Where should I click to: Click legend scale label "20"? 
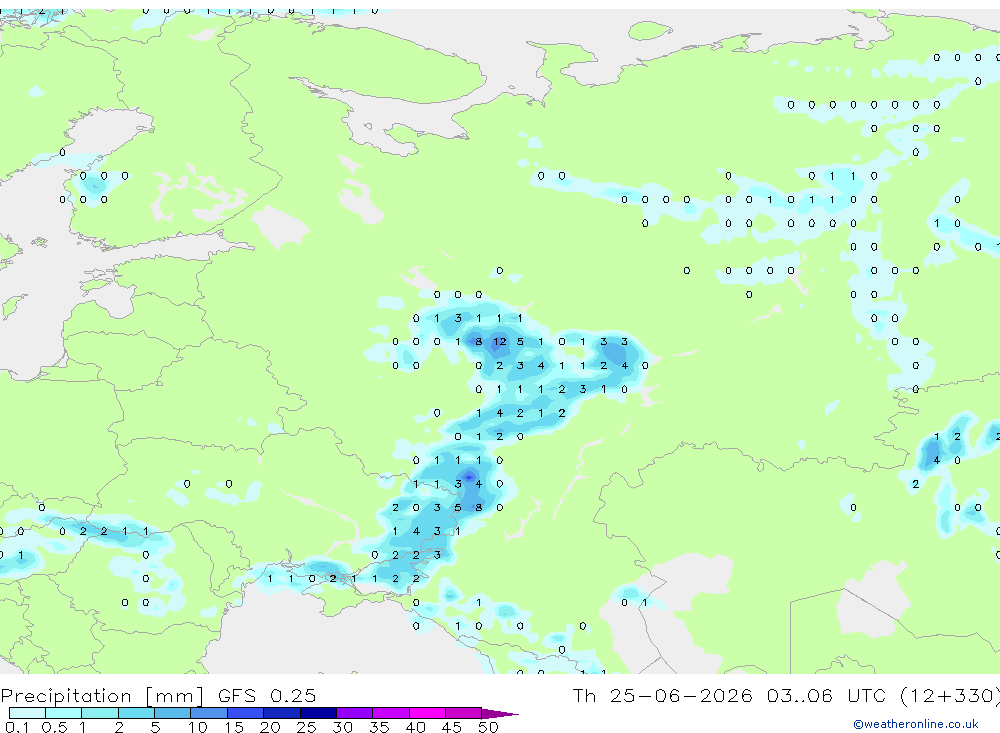click(x=270, y=727)
